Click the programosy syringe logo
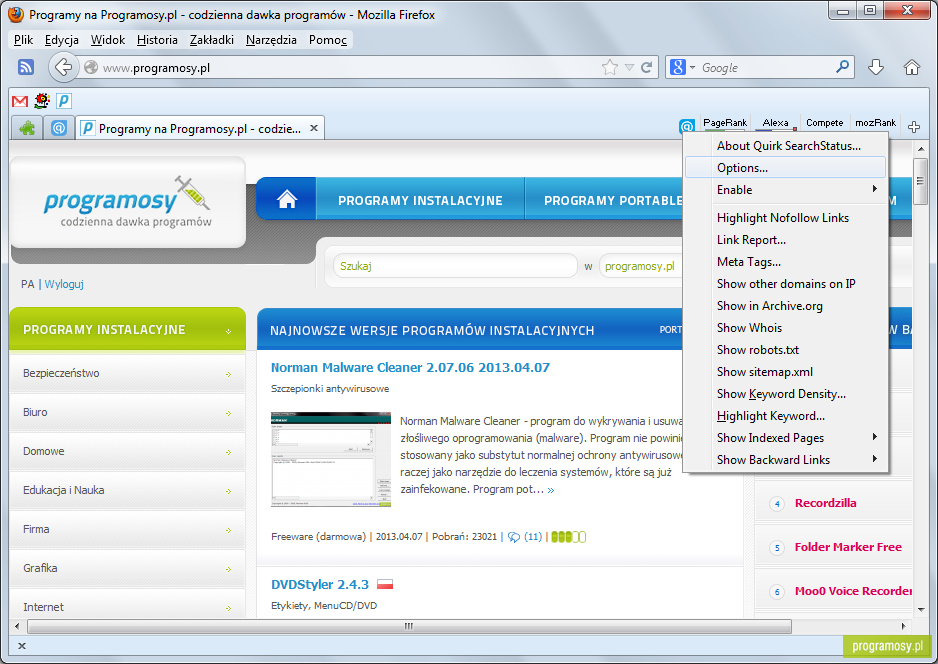 [x=128, y=202]
